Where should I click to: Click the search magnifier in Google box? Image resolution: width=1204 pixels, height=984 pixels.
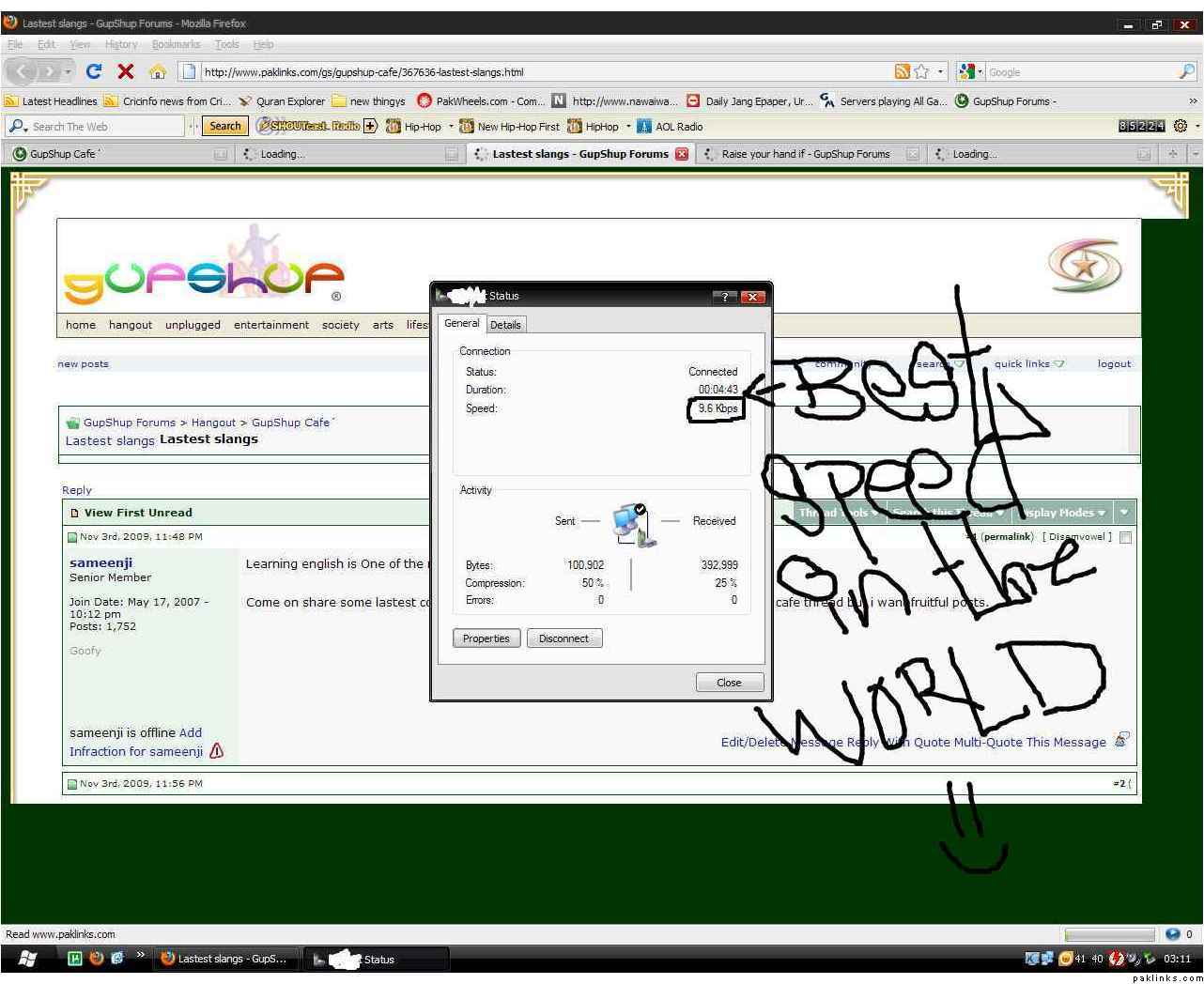[x=1186, y=71]
